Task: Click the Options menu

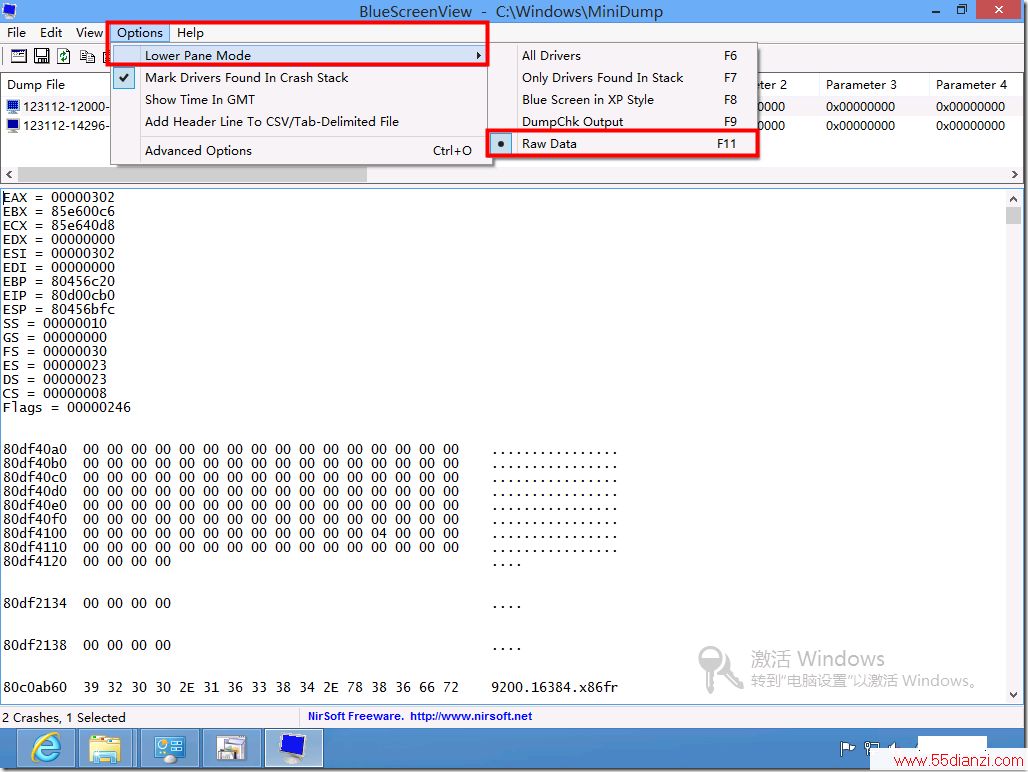Action: [140, 33]
